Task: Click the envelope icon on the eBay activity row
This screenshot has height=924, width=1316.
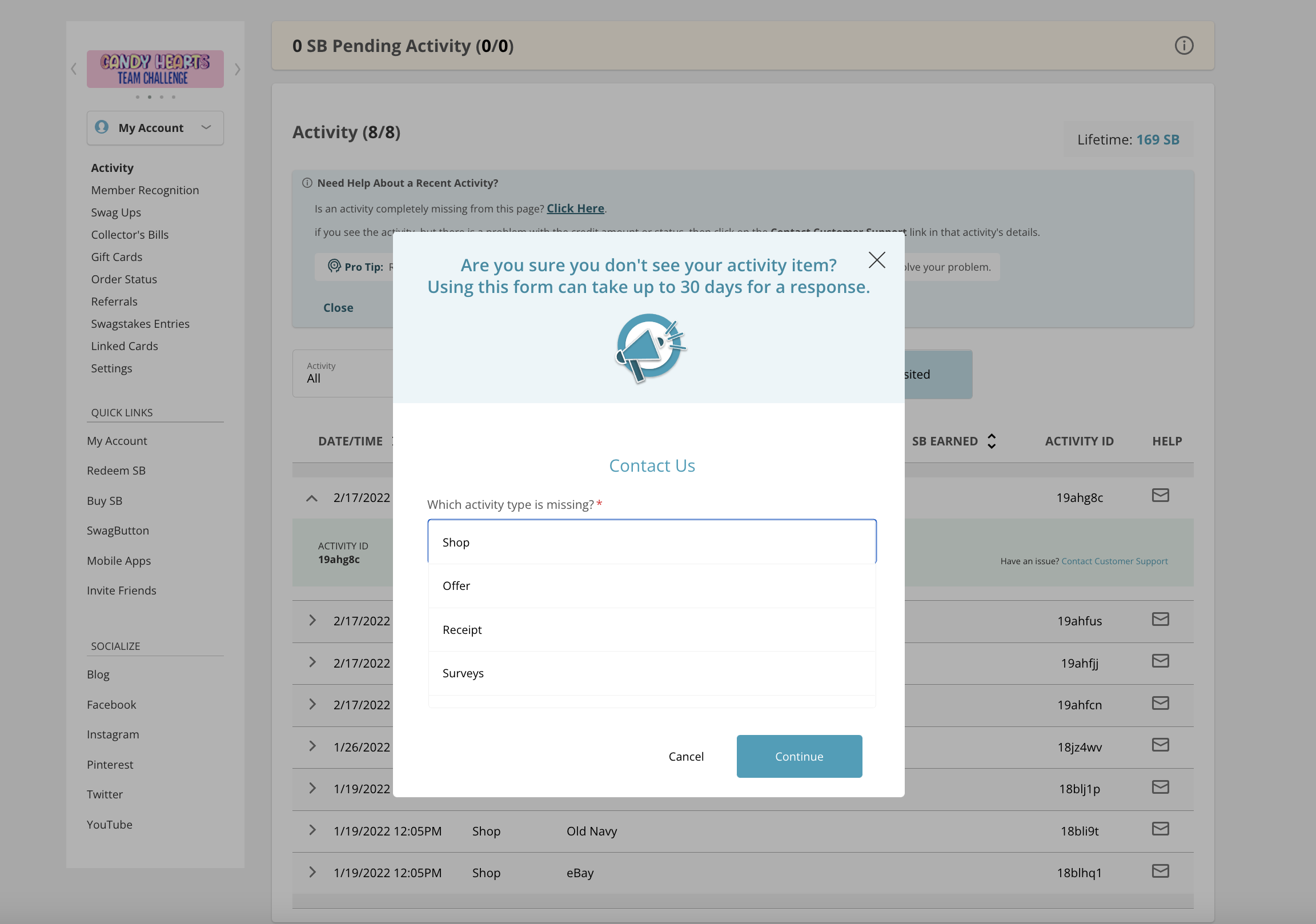Action: [x=1160, y=871]
